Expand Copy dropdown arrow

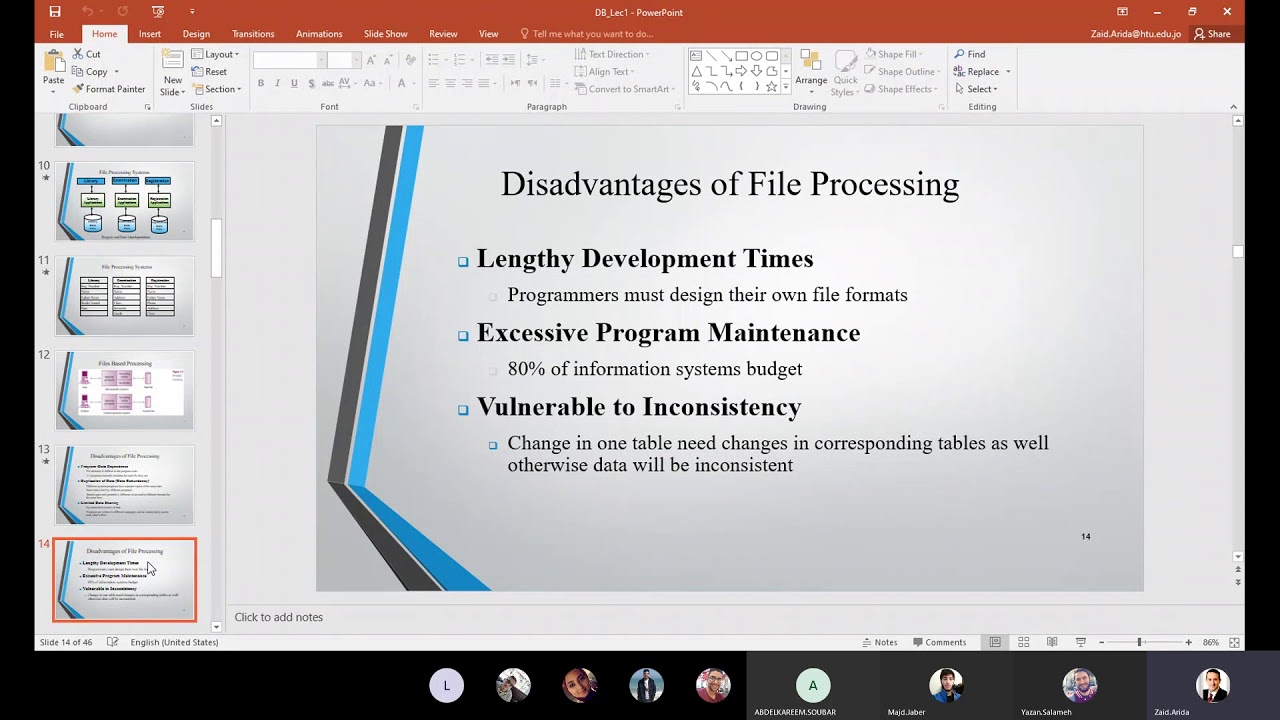[116, 72]
